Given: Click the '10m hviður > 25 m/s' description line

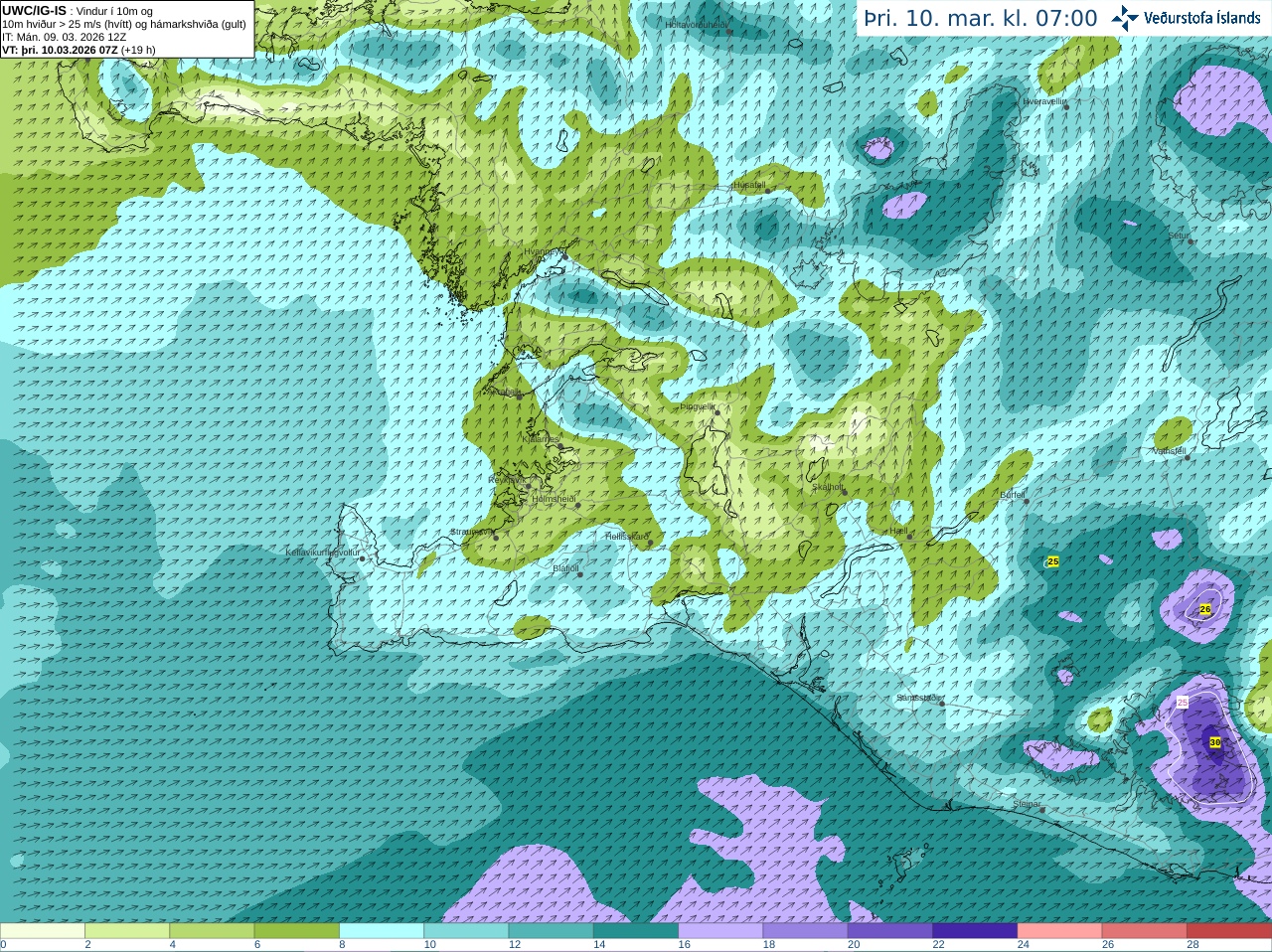Looking at the screenshot, I should coord(124,23).
